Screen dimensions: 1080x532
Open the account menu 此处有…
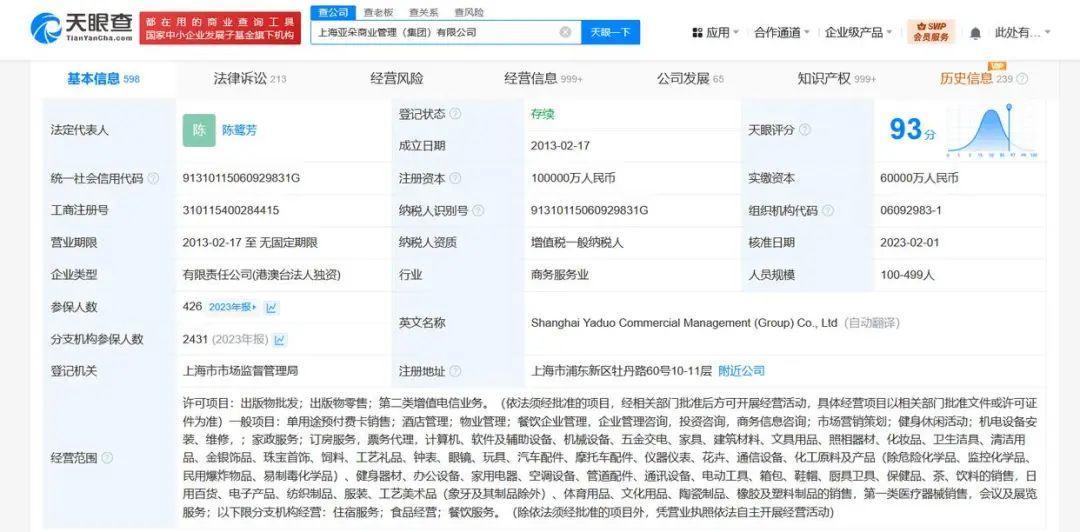(x=1023, y=32)
